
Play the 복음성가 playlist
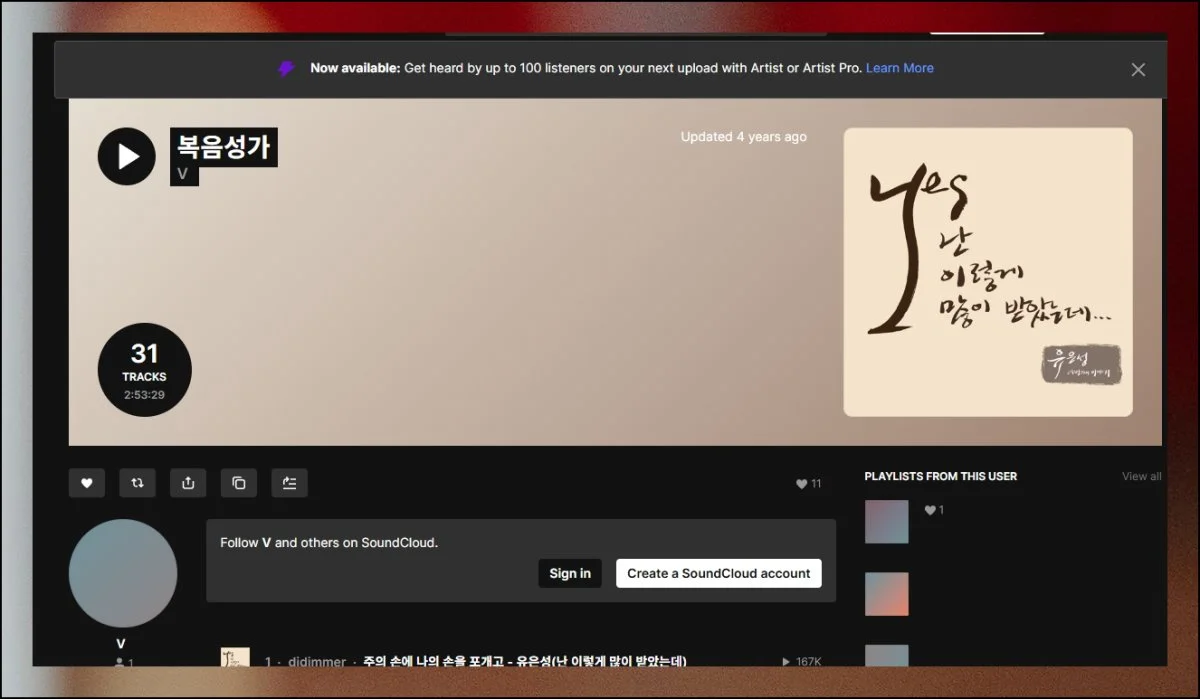point(127,157)
